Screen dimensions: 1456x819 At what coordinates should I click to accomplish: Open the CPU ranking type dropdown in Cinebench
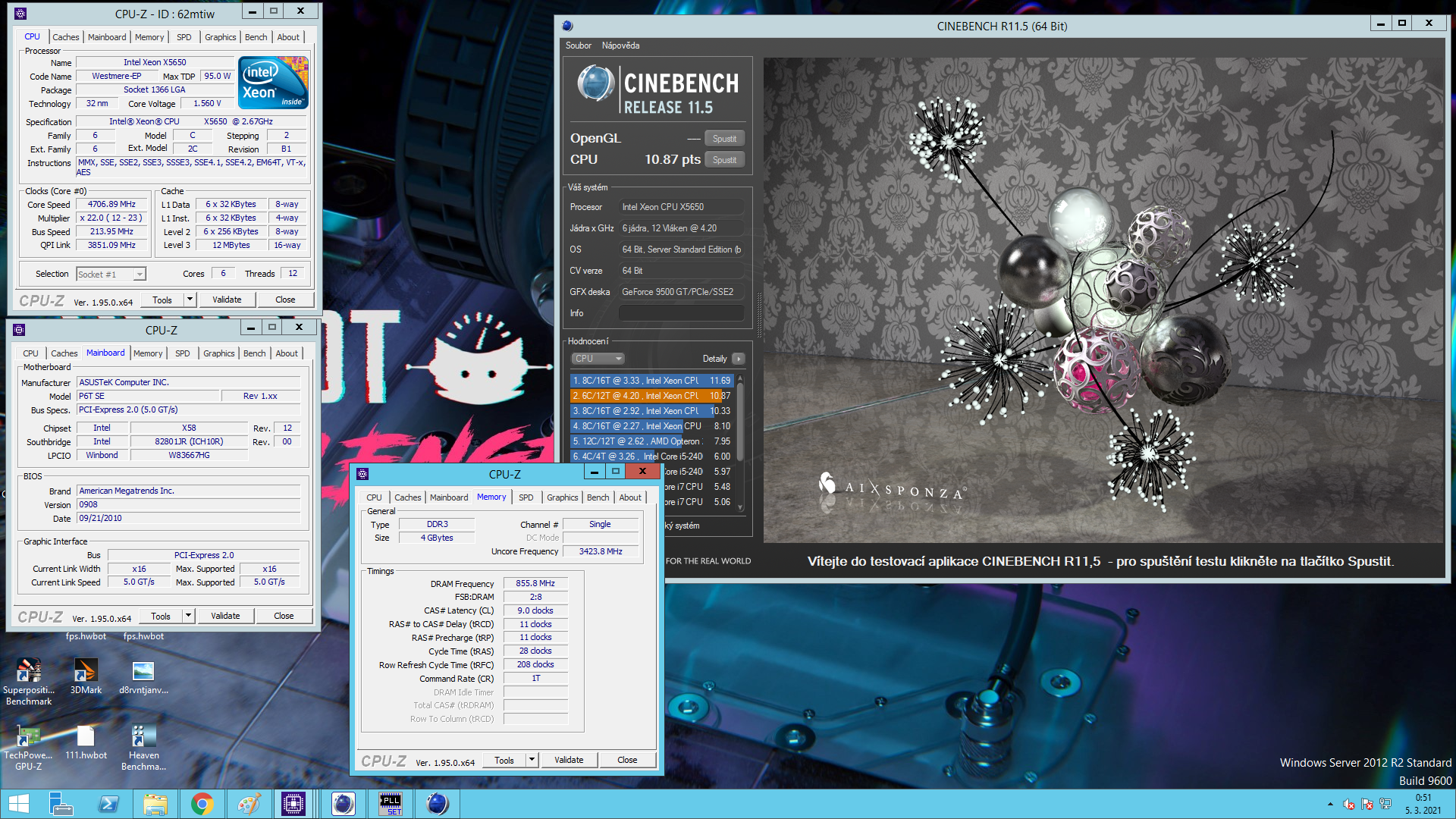coord(598,359)
